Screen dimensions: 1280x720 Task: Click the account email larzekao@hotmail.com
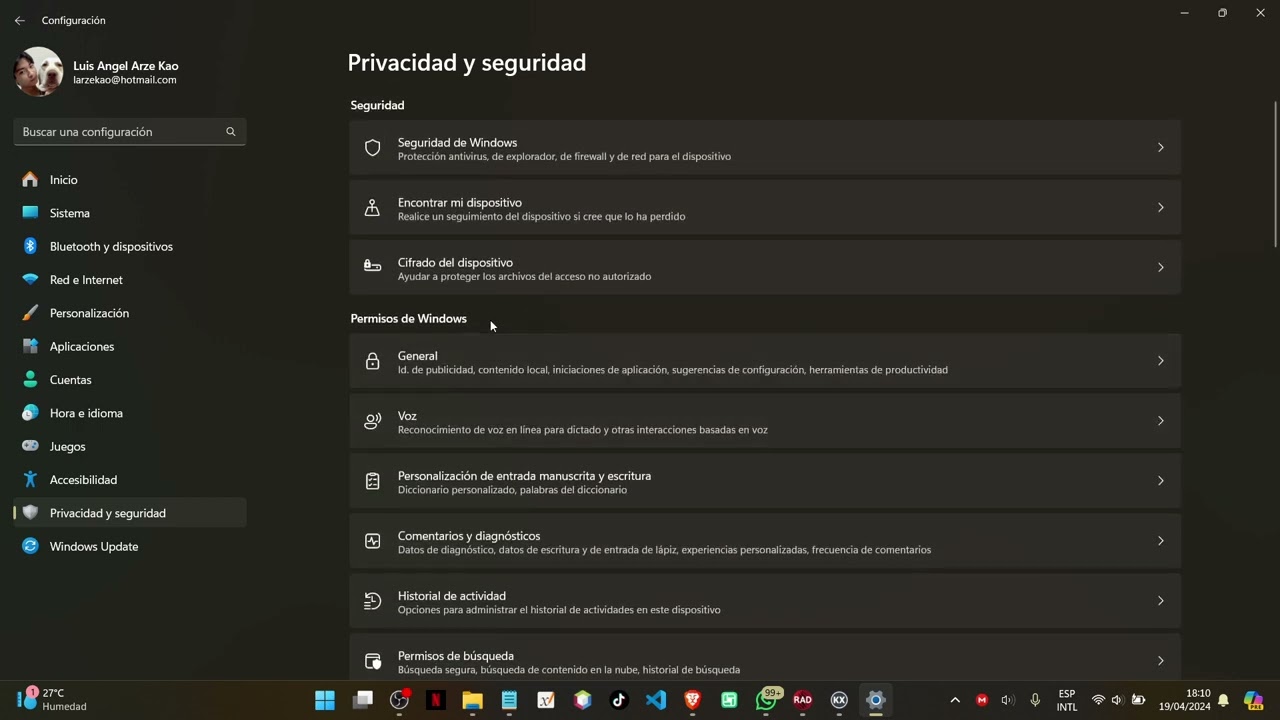click(125, 80)
